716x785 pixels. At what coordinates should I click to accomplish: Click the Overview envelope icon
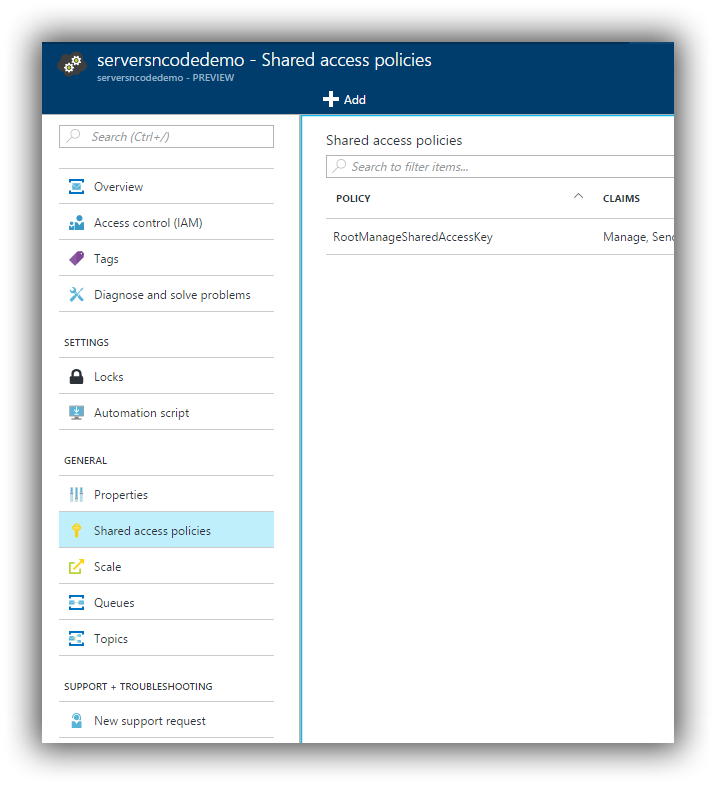click(76, 187)
